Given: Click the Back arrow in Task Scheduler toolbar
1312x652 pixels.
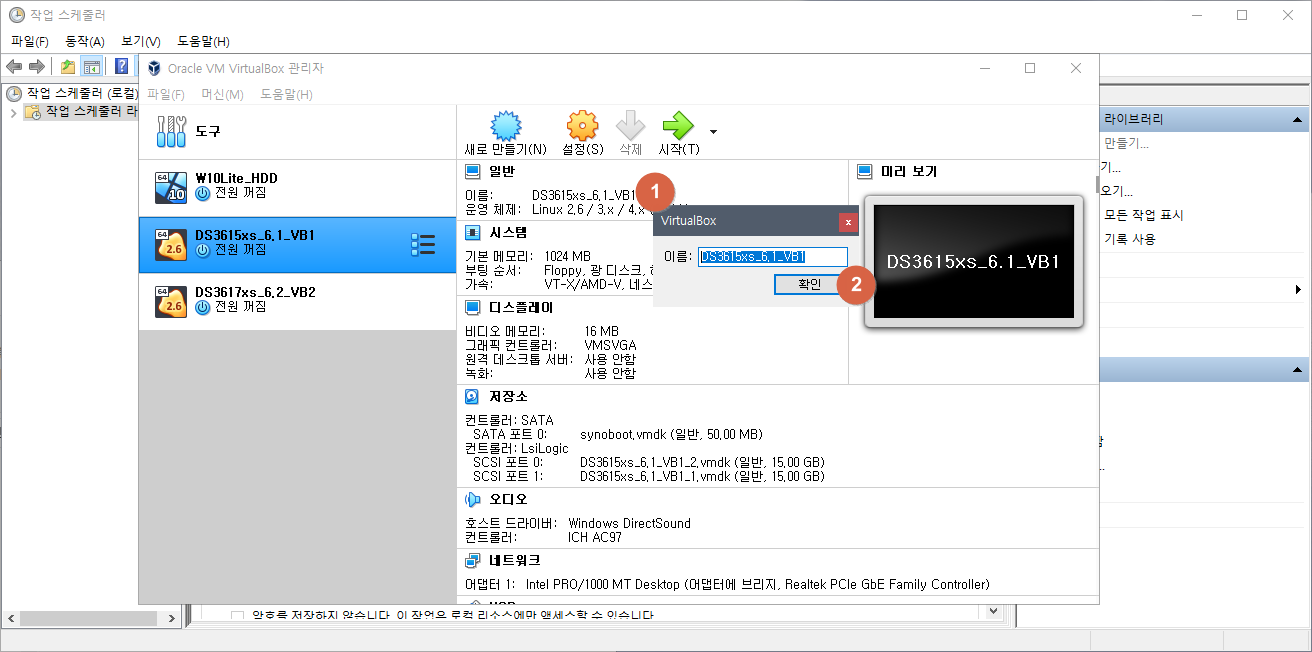Looking at the screenshot, I should point(14,66).
